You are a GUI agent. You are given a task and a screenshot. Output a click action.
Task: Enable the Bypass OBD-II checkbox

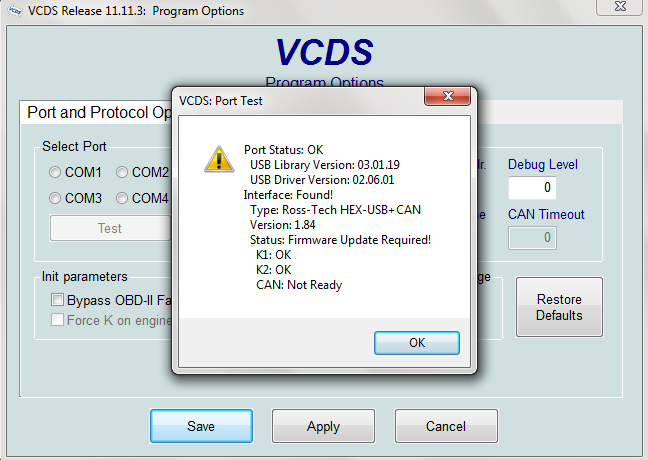57,300
